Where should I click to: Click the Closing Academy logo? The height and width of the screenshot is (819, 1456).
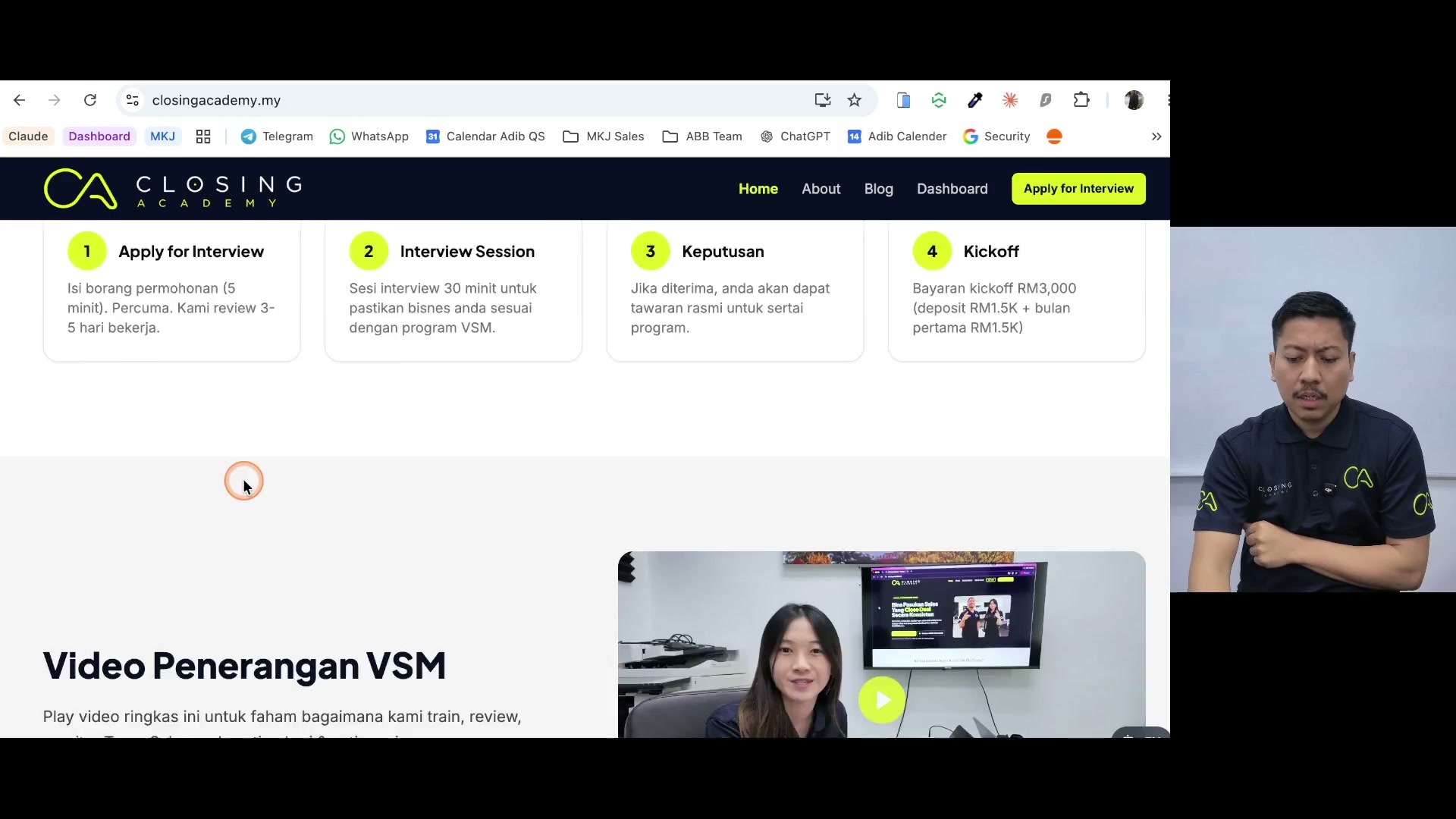coord(173,189)
